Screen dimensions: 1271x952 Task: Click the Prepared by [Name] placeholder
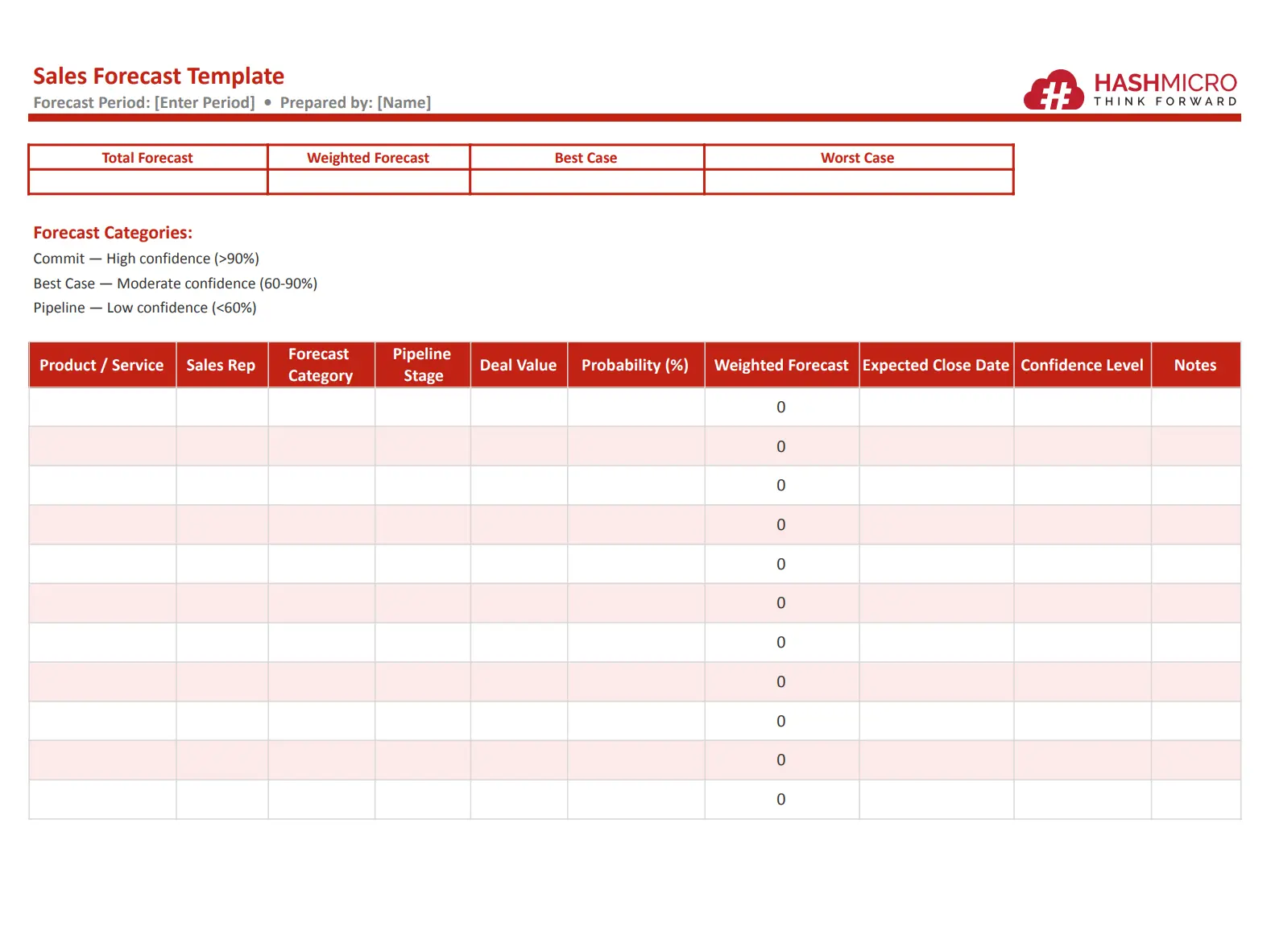355,102
